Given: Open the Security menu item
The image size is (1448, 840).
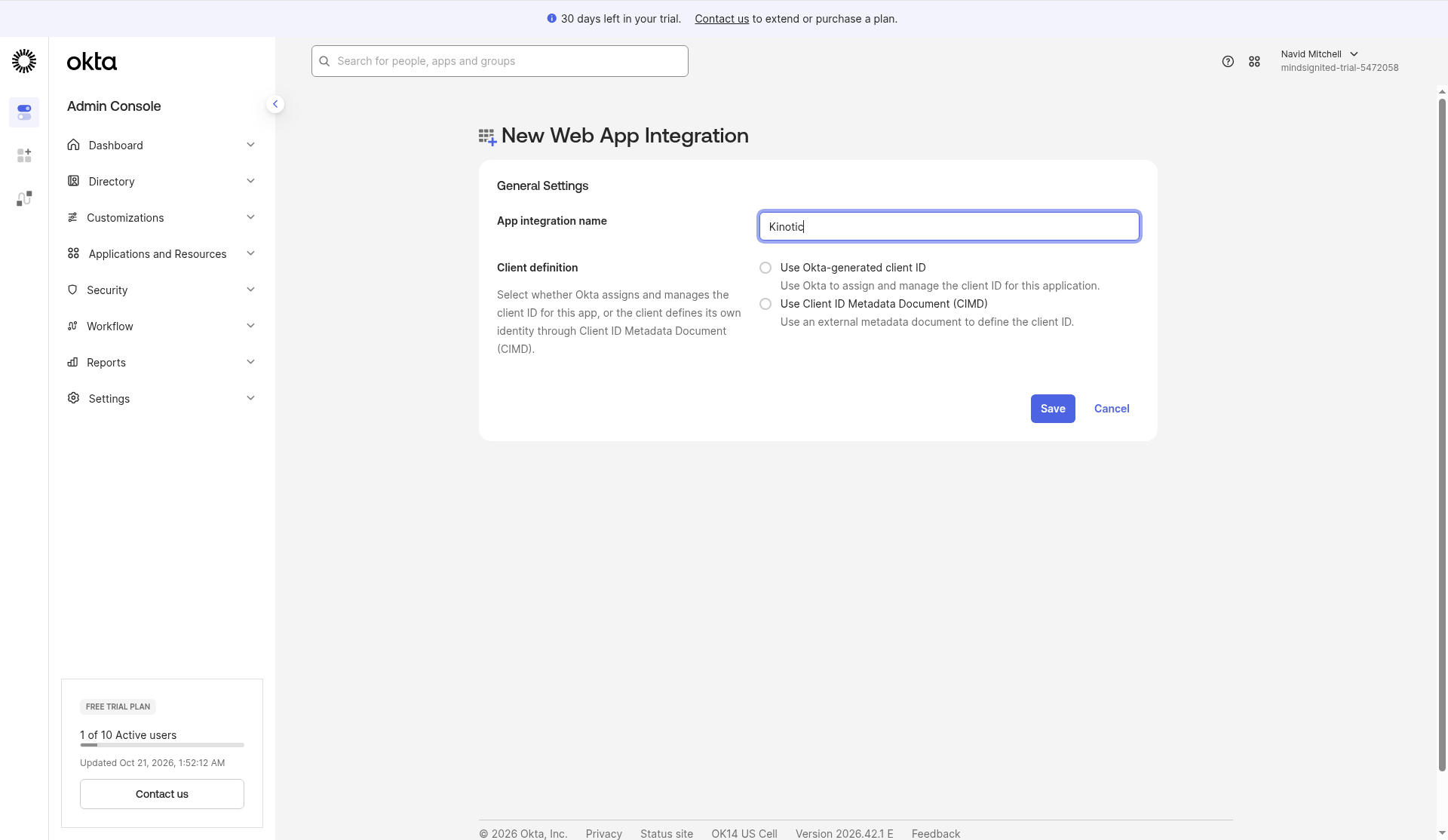Looking at the screenshot, I should pyautogui.click(x=161, y=290).
